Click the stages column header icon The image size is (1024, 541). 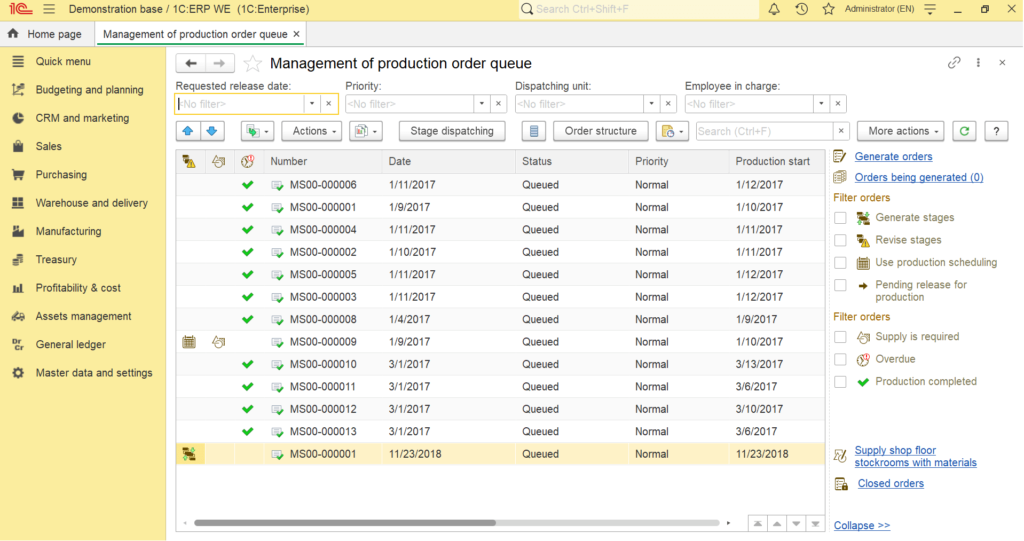(189, 161)
